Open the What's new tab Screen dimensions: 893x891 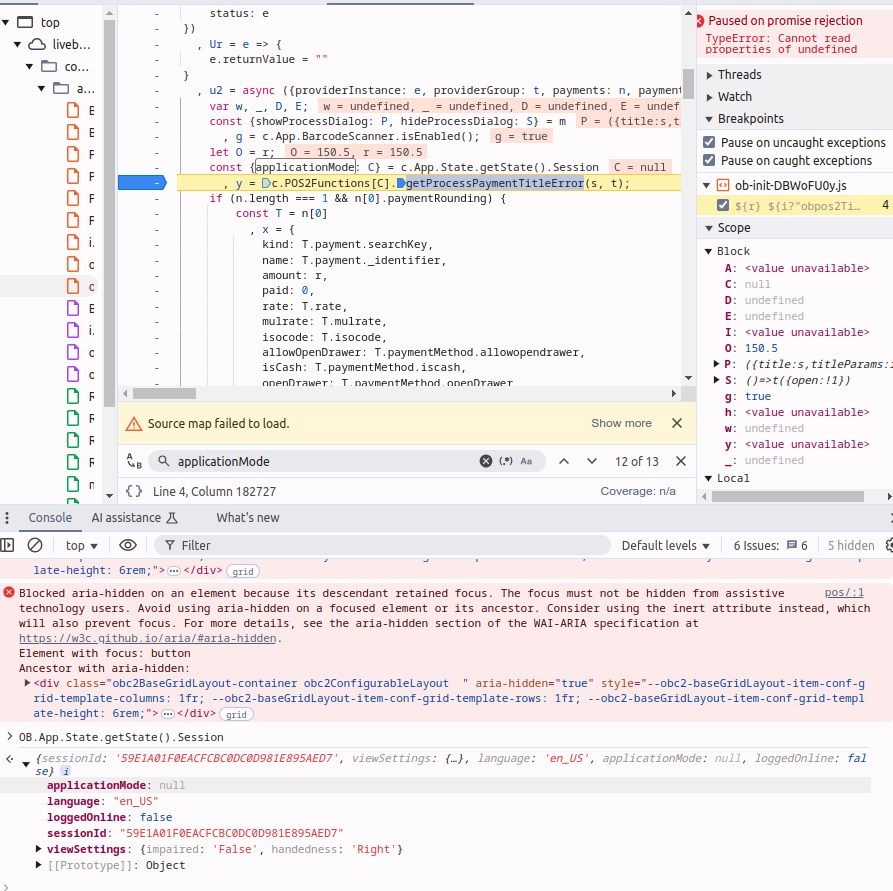point(248,518)
